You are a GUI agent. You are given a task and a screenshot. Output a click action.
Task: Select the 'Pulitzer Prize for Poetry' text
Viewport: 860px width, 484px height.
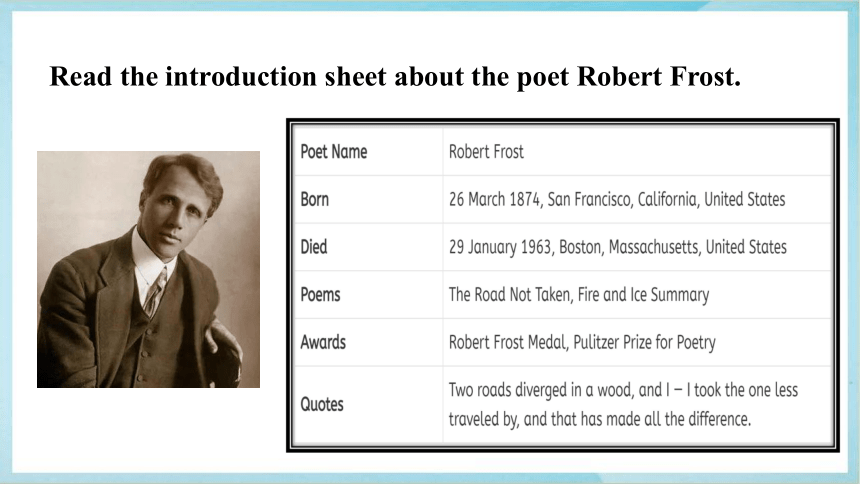(x=644, y=342)
